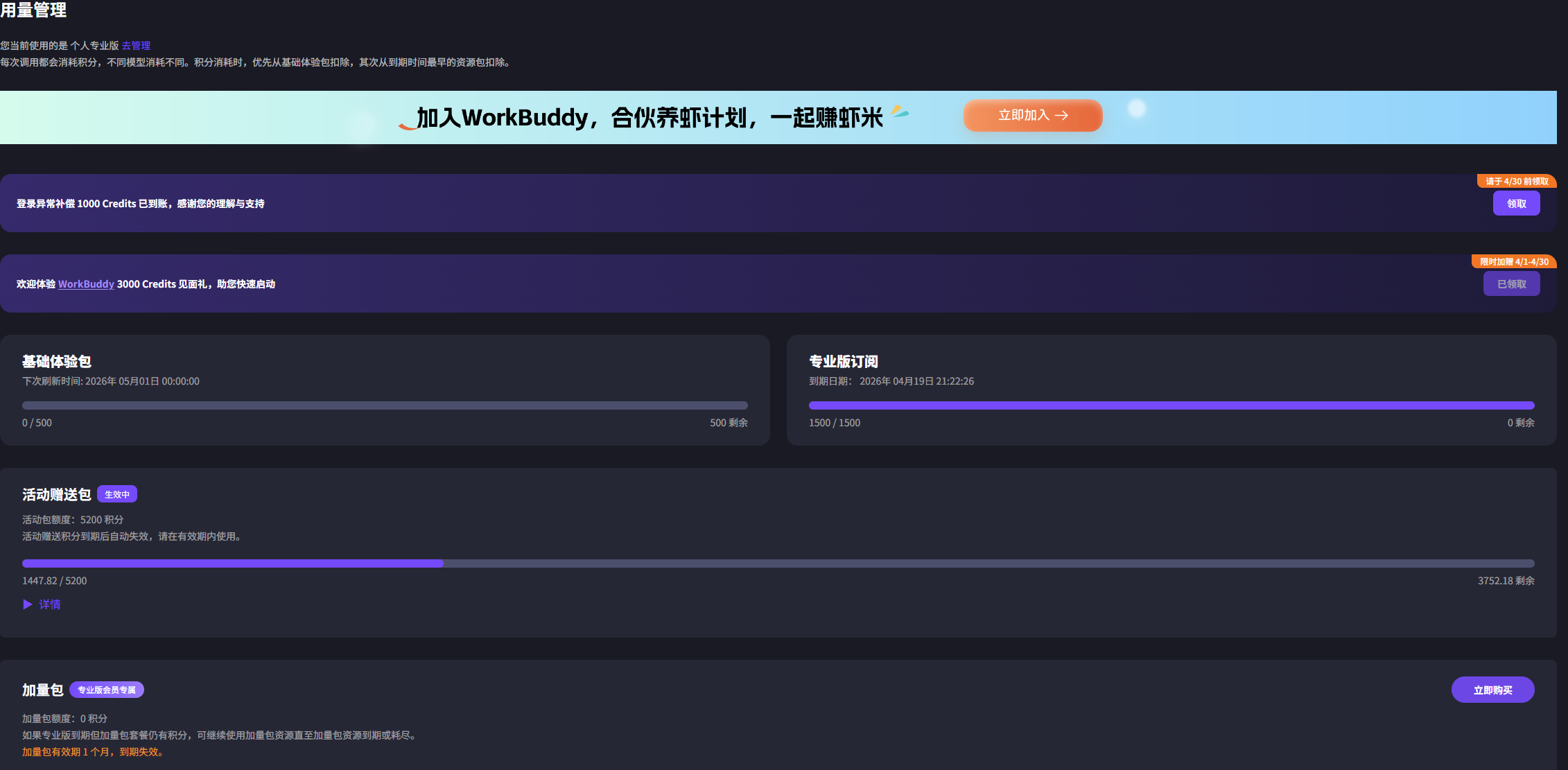Click the 500 剩余 remaining value
This screenshot has width=1568, height=770.
click(729, 423)
